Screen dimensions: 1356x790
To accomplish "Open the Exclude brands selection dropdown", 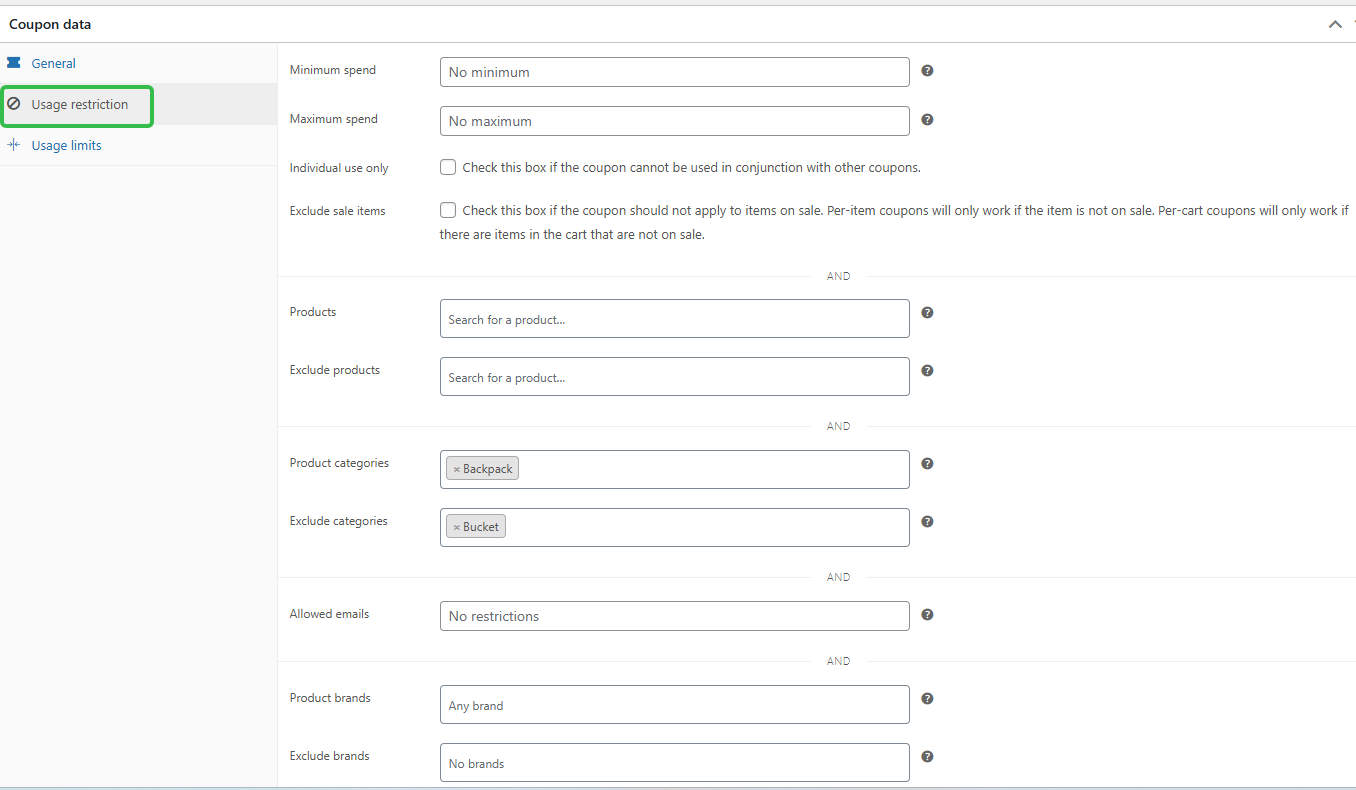I will point(674,762).
